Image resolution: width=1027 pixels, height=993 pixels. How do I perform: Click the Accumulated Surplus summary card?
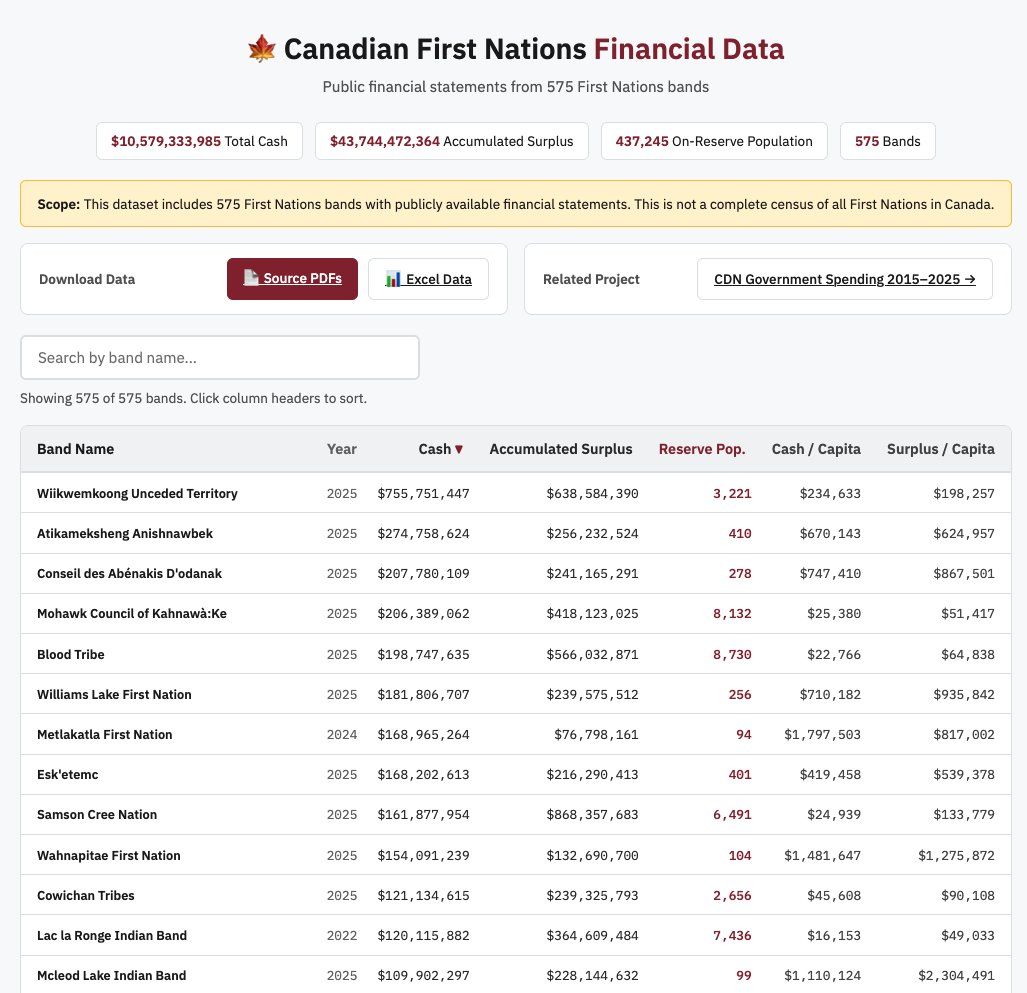click(x=451, y=141)
